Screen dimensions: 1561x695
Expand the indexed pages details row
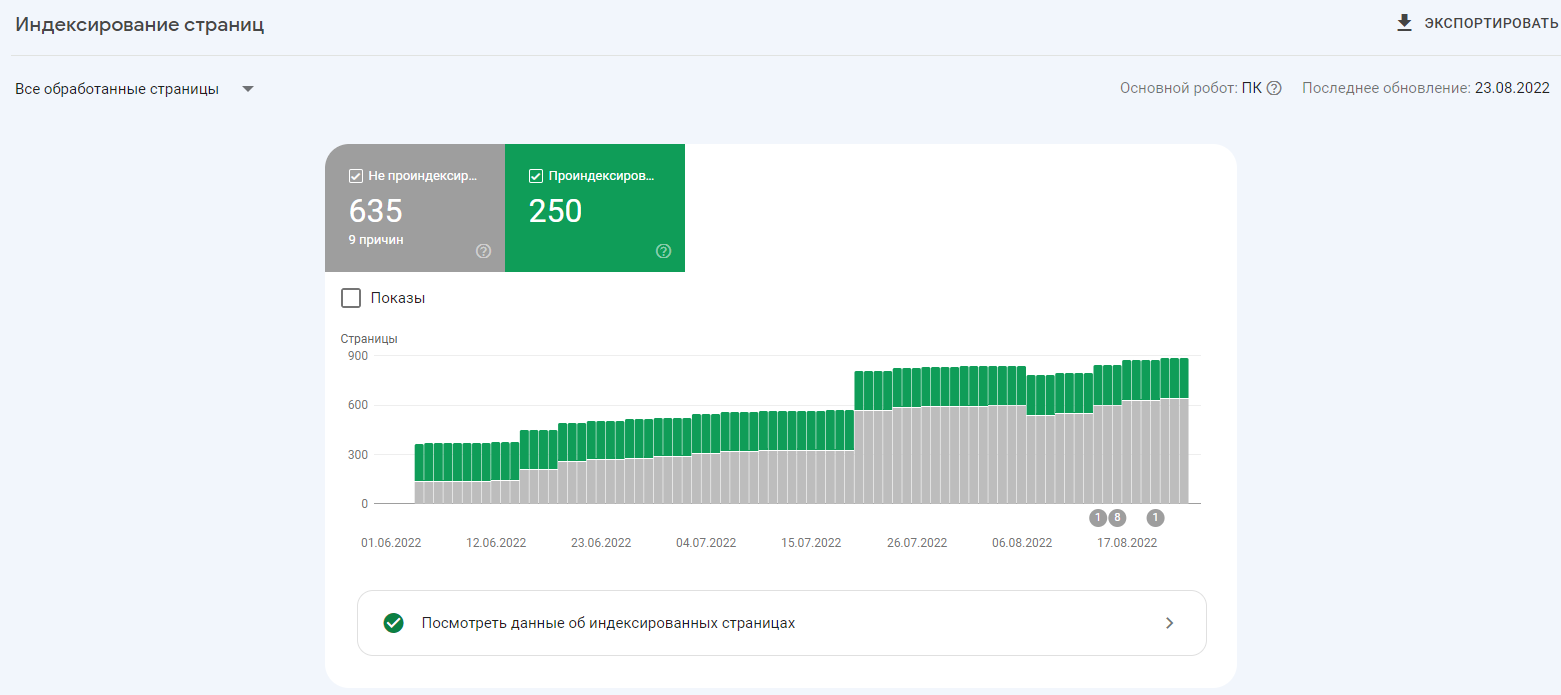(781, 622)
